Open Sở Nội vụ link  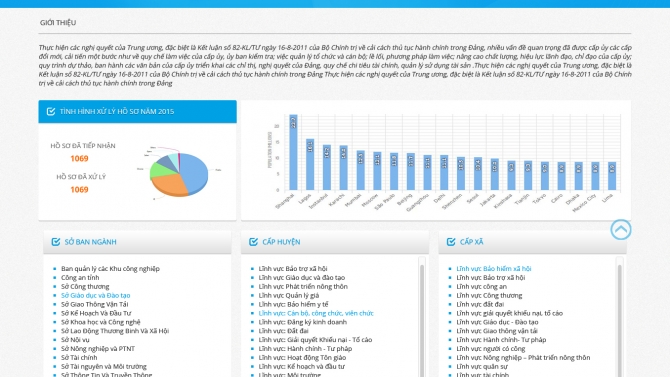(x=75, y=340)
